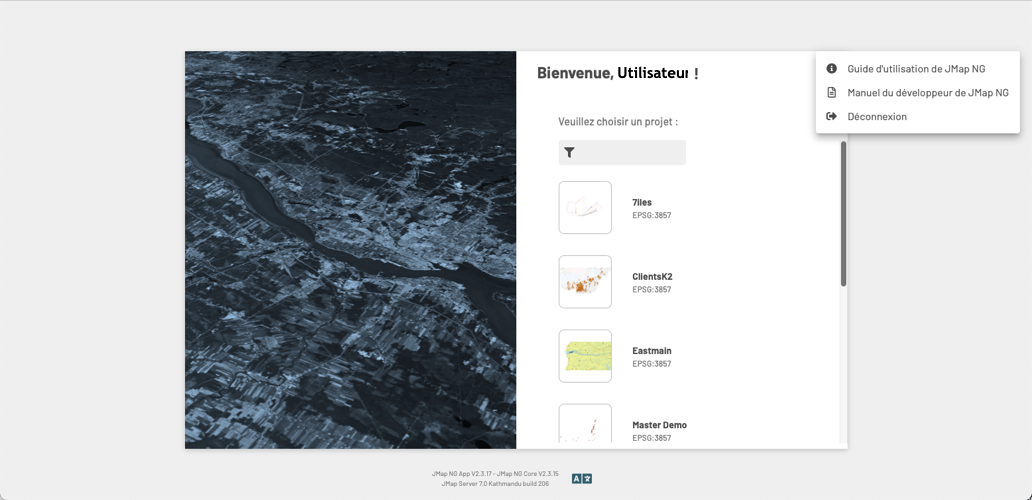Choose the Déconnexion menu item label
Image resolution: width=1032 pixels, height=500 pixels.
[x=877, y=117]
